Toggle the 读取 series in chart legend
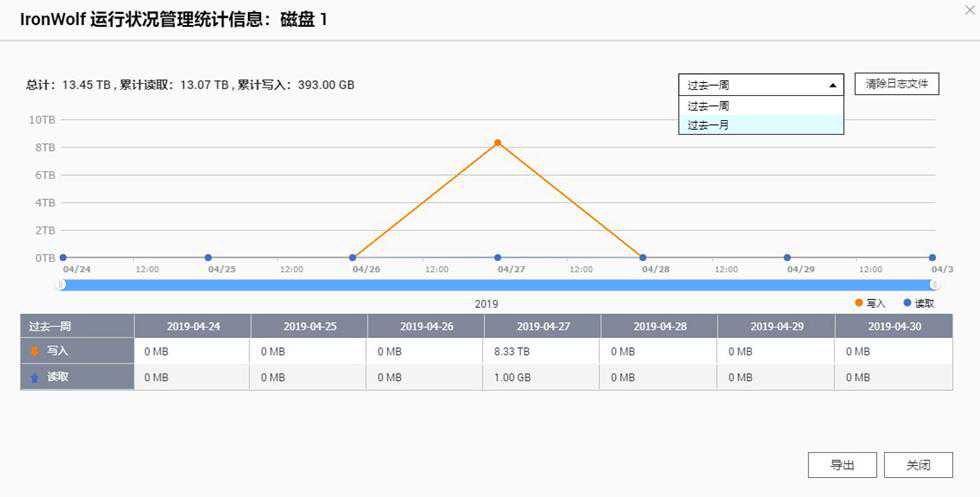The width and height of the screenshot is (980, 497). (918, 303)
